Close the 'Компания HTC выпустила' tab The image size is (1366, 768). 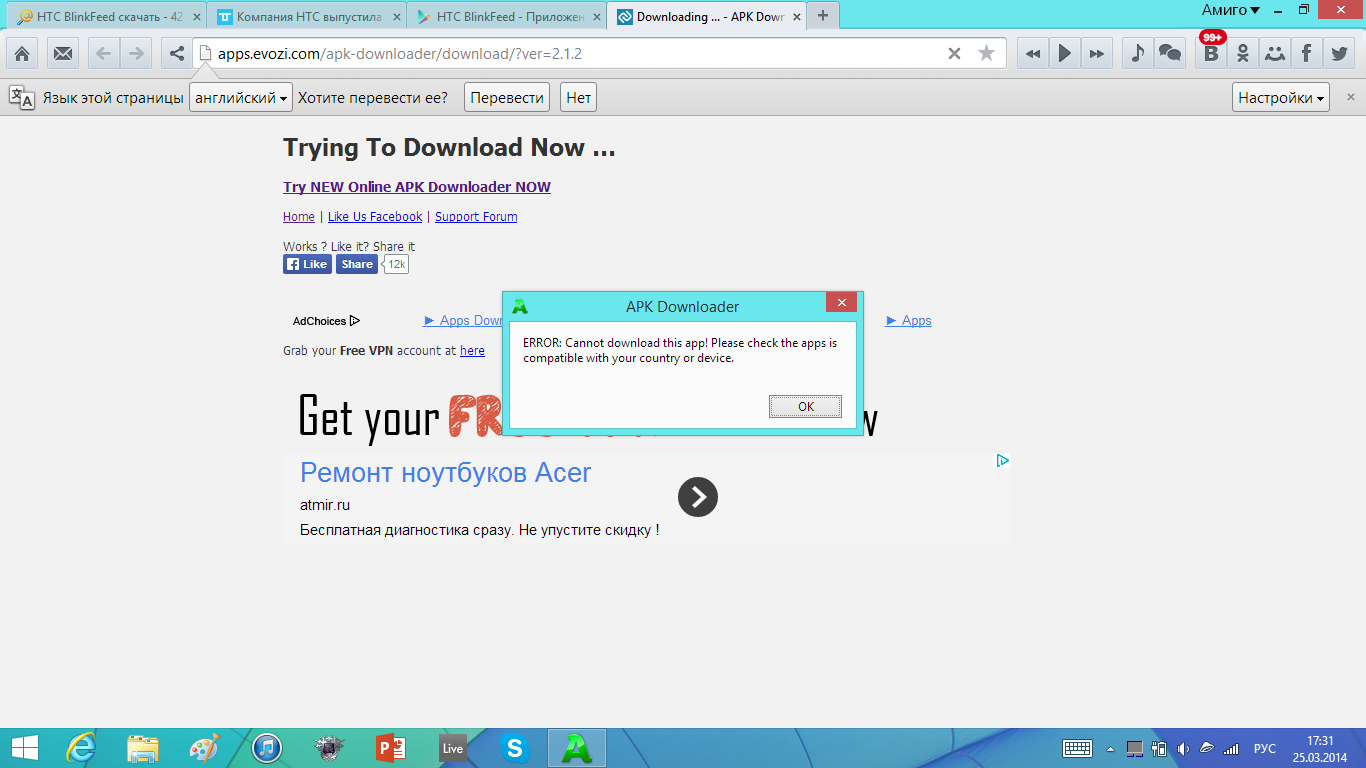[397, 17]
